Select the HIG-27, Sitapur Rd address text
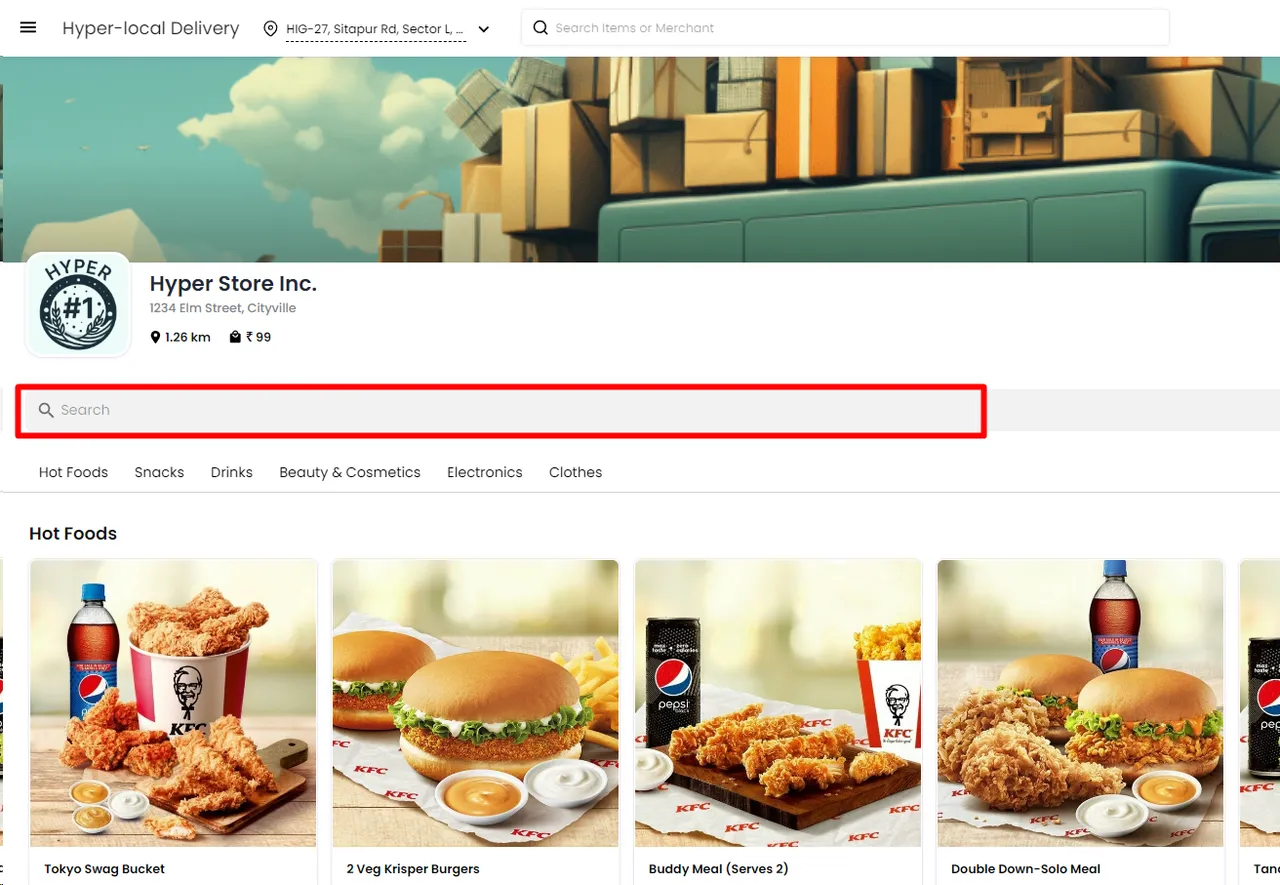 (x=375, y=29)
